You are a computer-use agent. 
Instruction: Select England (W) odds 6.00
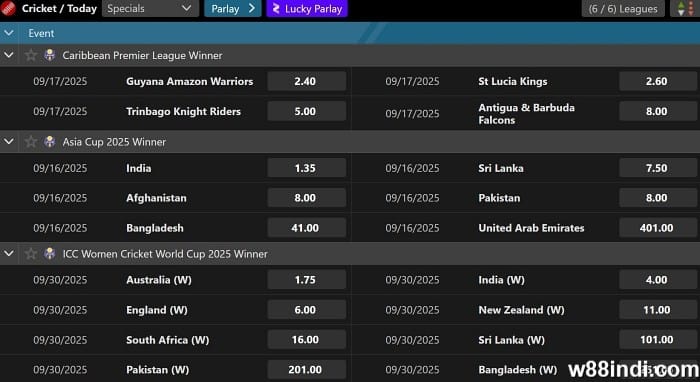pyautogui.click(x=307, y=310)
